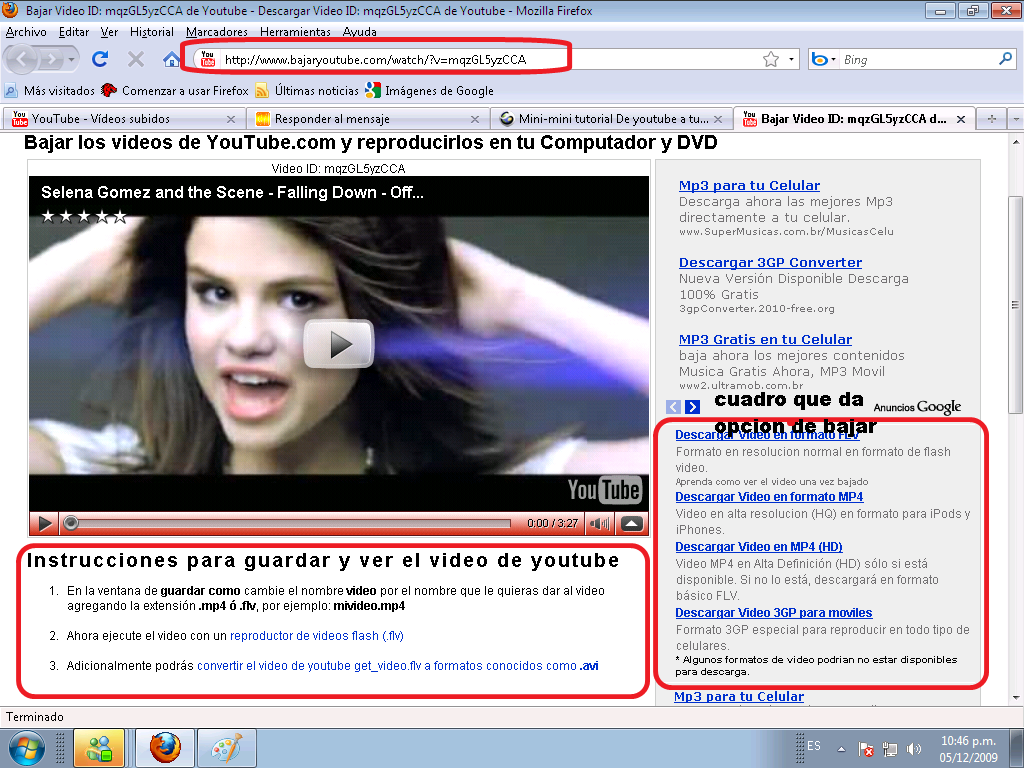Open the Últimas noticias feed bookmark

[308, 91]
